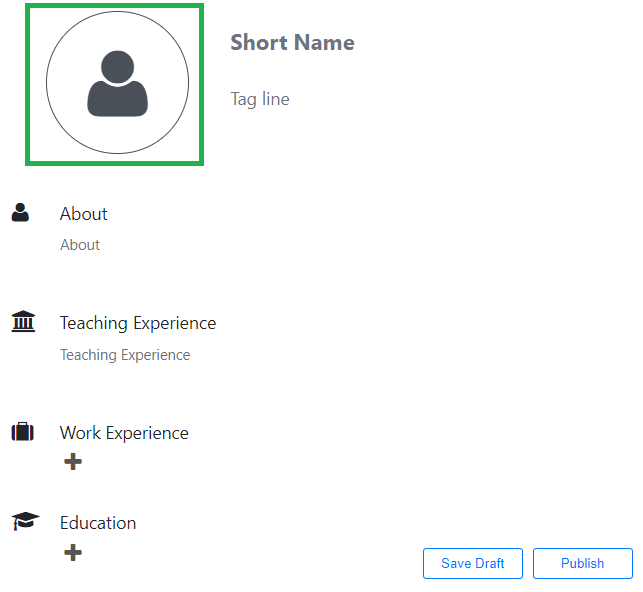This screenshot has width=643, height=592.
Task: Select the Work Experience section heading
Action: [124, 433]
